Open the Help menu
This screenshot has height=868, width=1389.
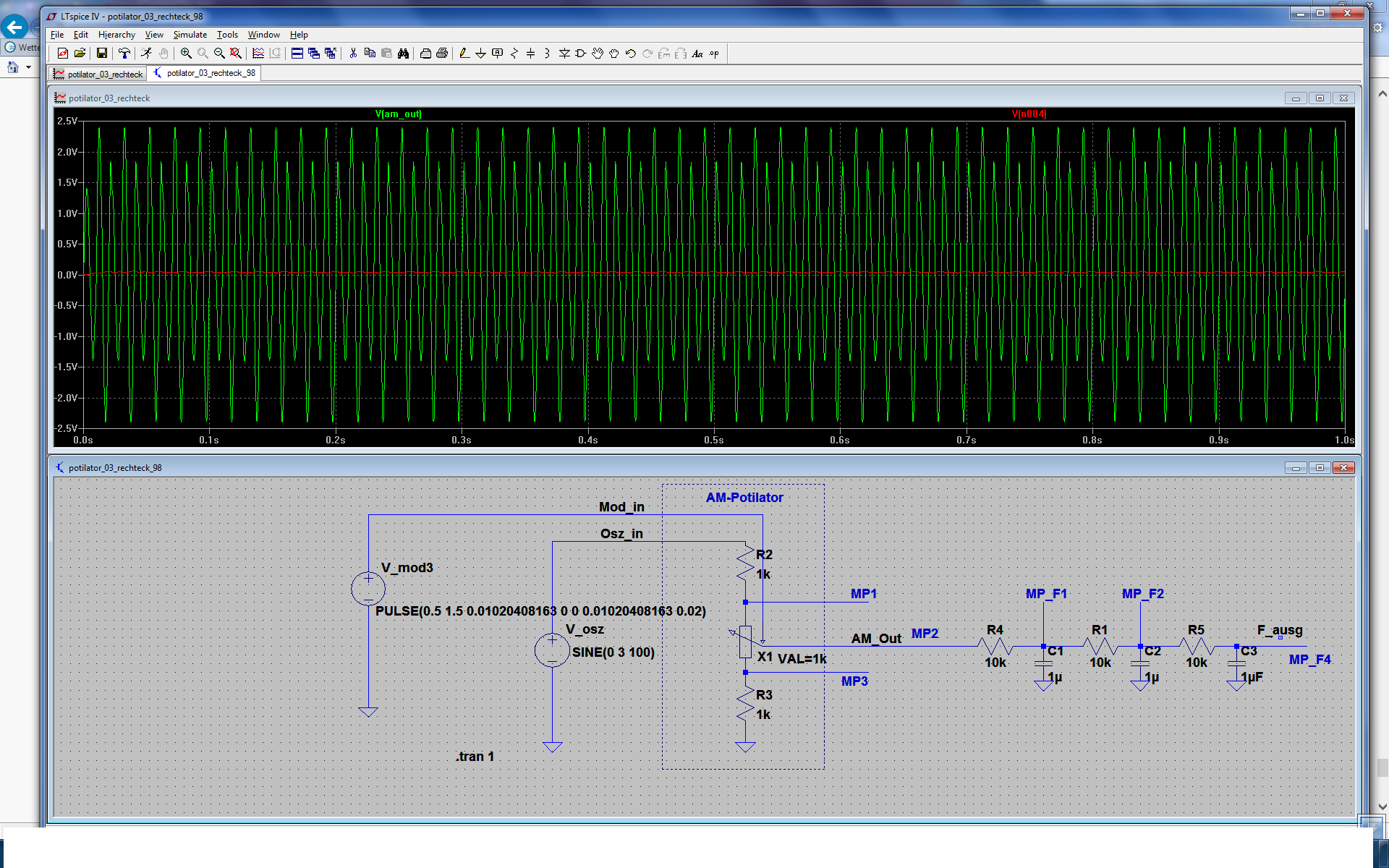pos(299,35)
